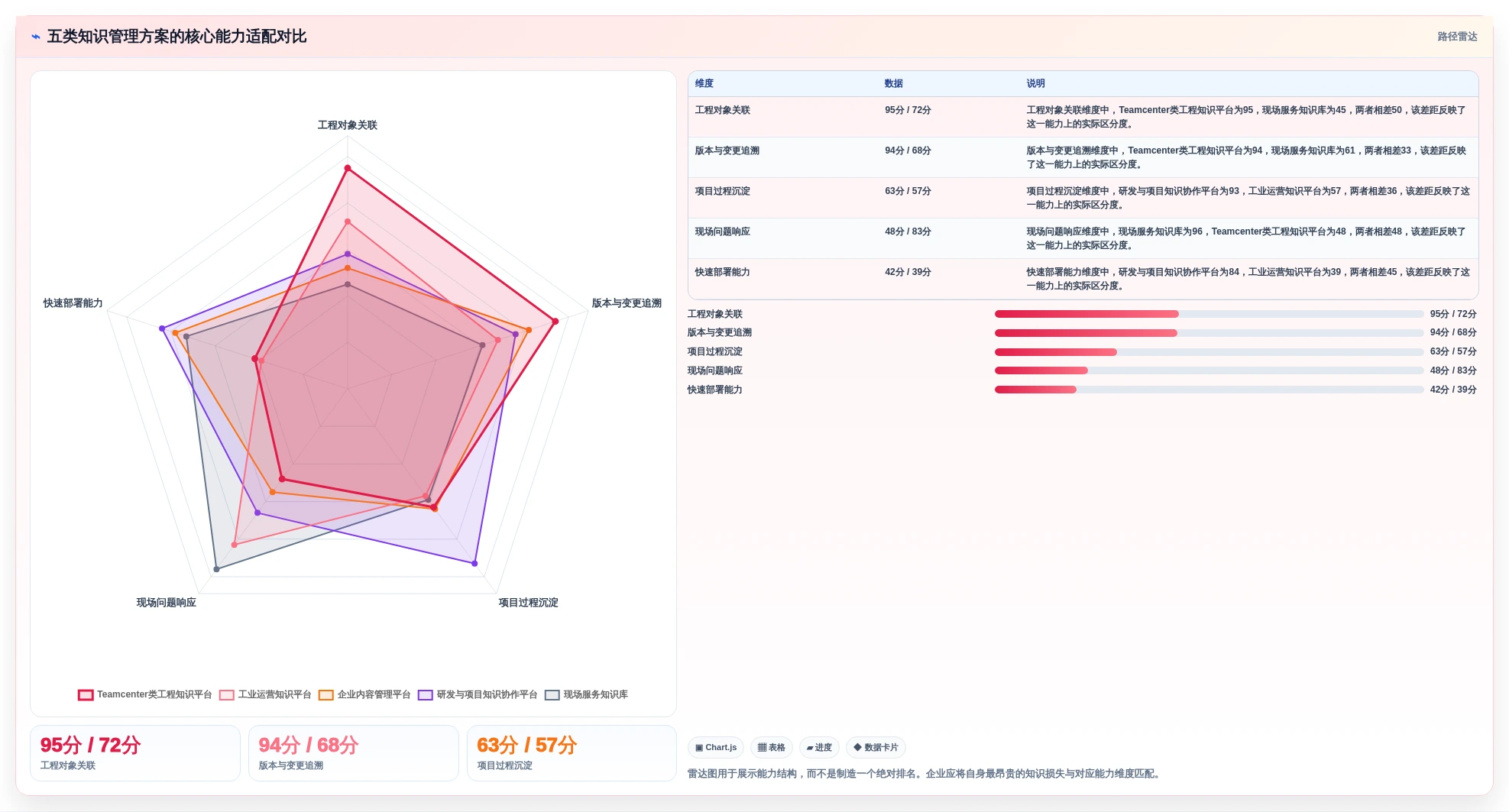Click the 现场问题响应 progress bar
The height and width of the screenshot is (812, 1509).
coord(1209,370)
